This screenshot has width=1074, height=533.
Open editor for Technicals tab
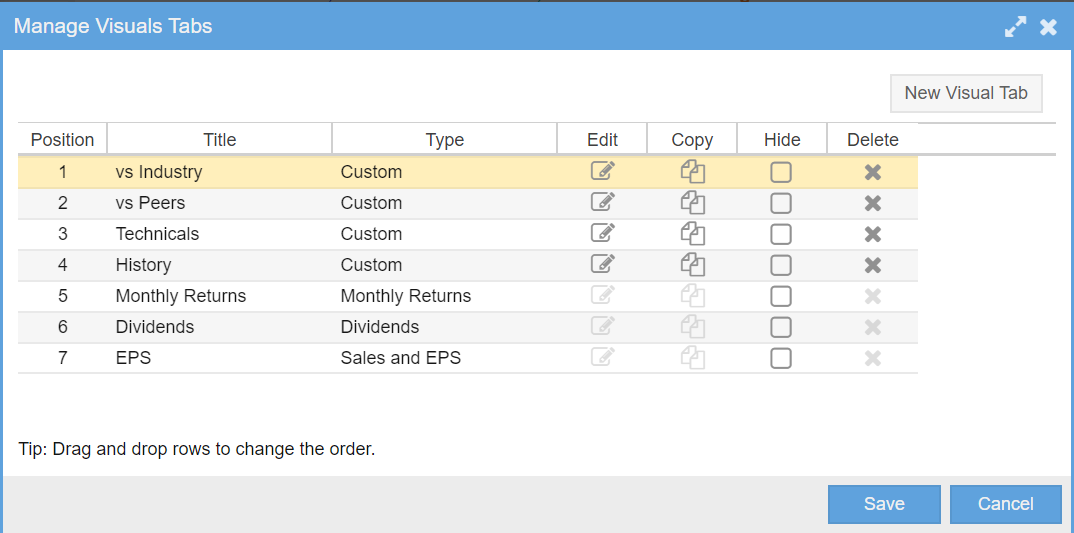(x=603, y=233)
